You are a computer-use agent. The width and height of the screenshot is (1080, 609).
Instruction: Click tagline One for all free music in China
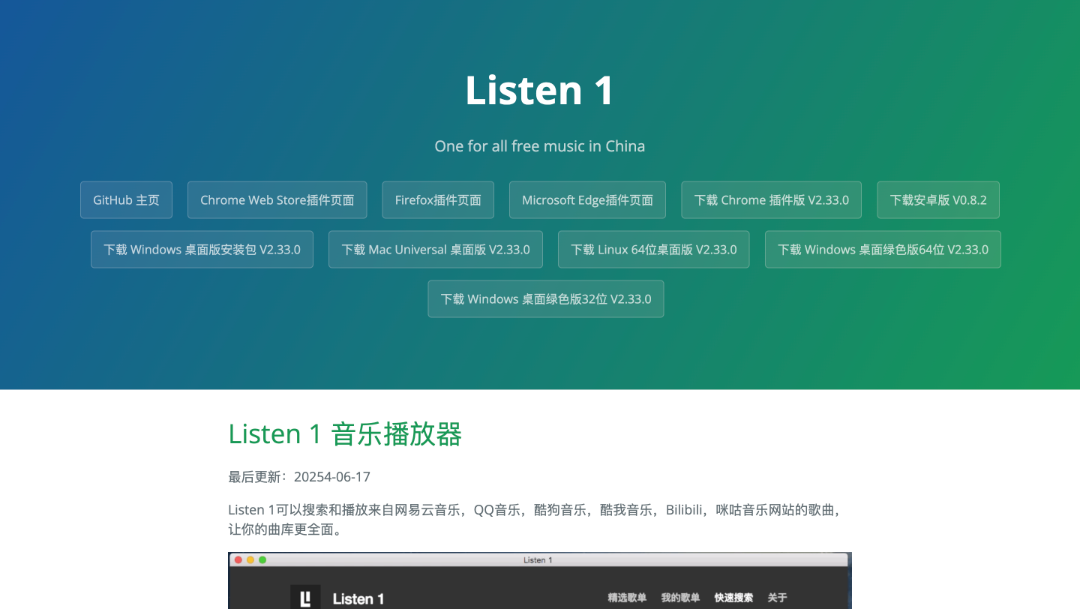coord(539,146)
